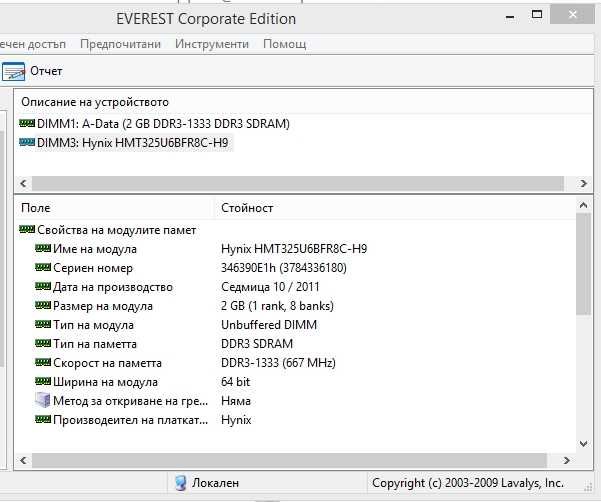Click the Метод за откриване на гре... field
Image resolution: width=601 pixels, height=502 pixels.
[130, 401]
